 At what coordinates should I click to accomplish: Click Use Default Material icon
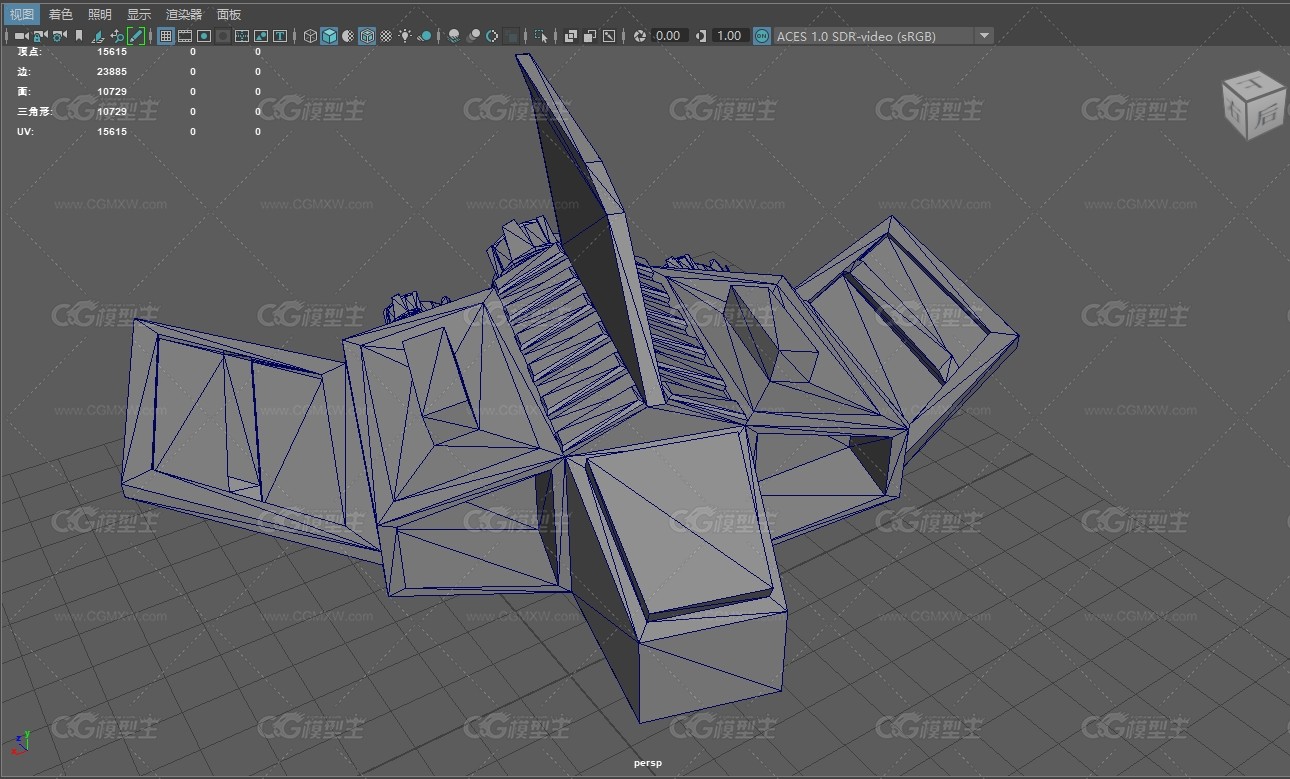[x=348, y=36]
